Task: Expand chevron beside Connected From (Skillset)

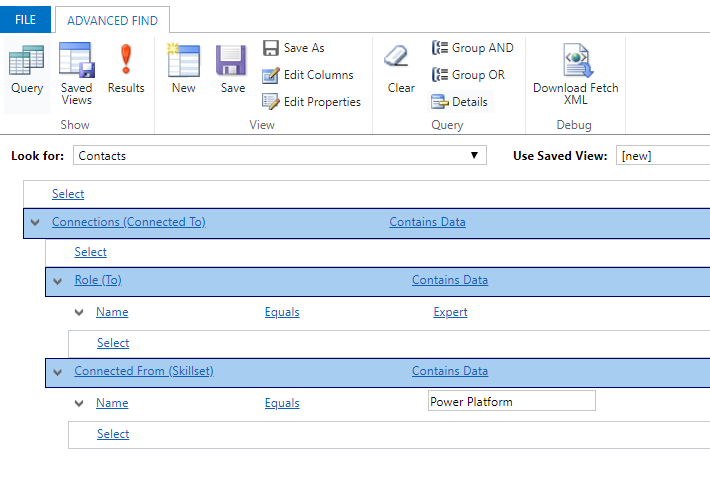Action: click(x=58, y=372)
